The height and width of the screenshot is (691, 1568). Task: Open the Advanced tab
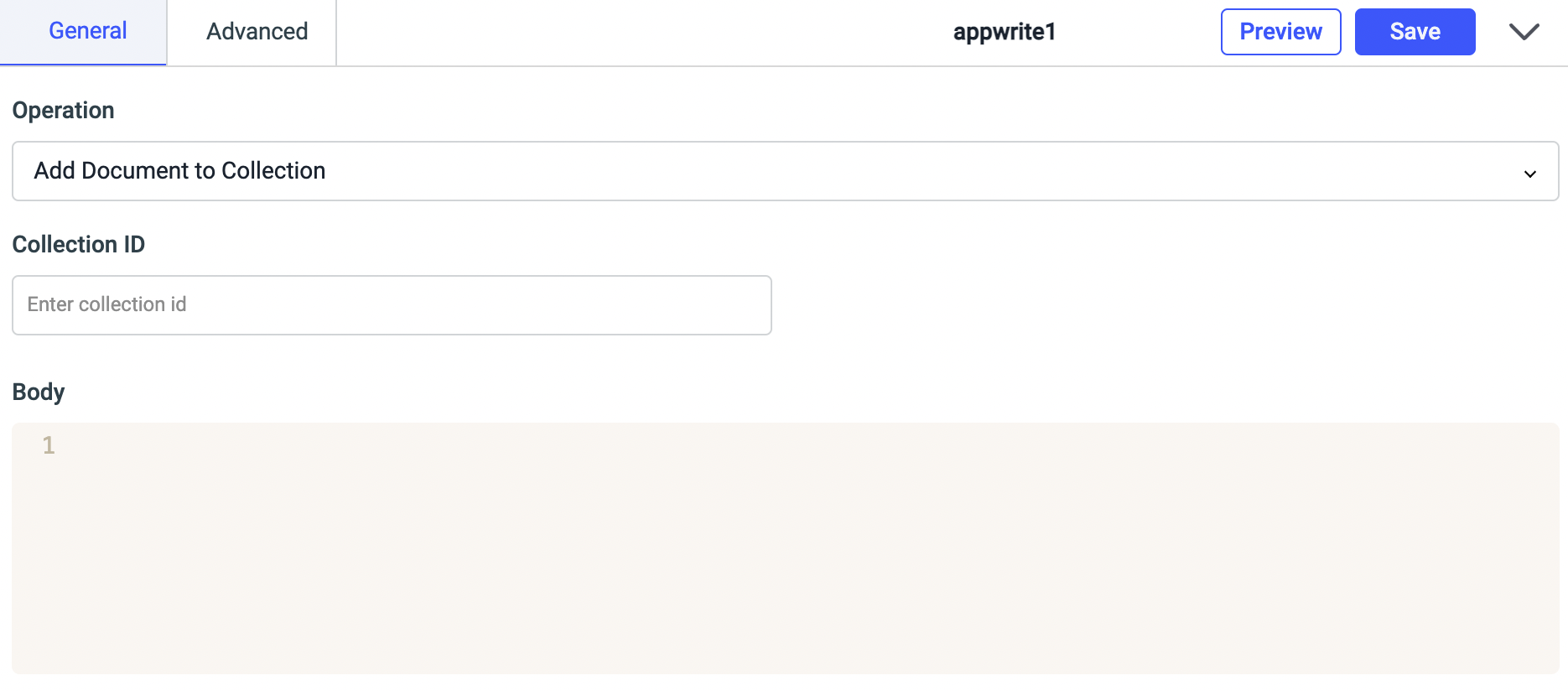pos(257,32)
